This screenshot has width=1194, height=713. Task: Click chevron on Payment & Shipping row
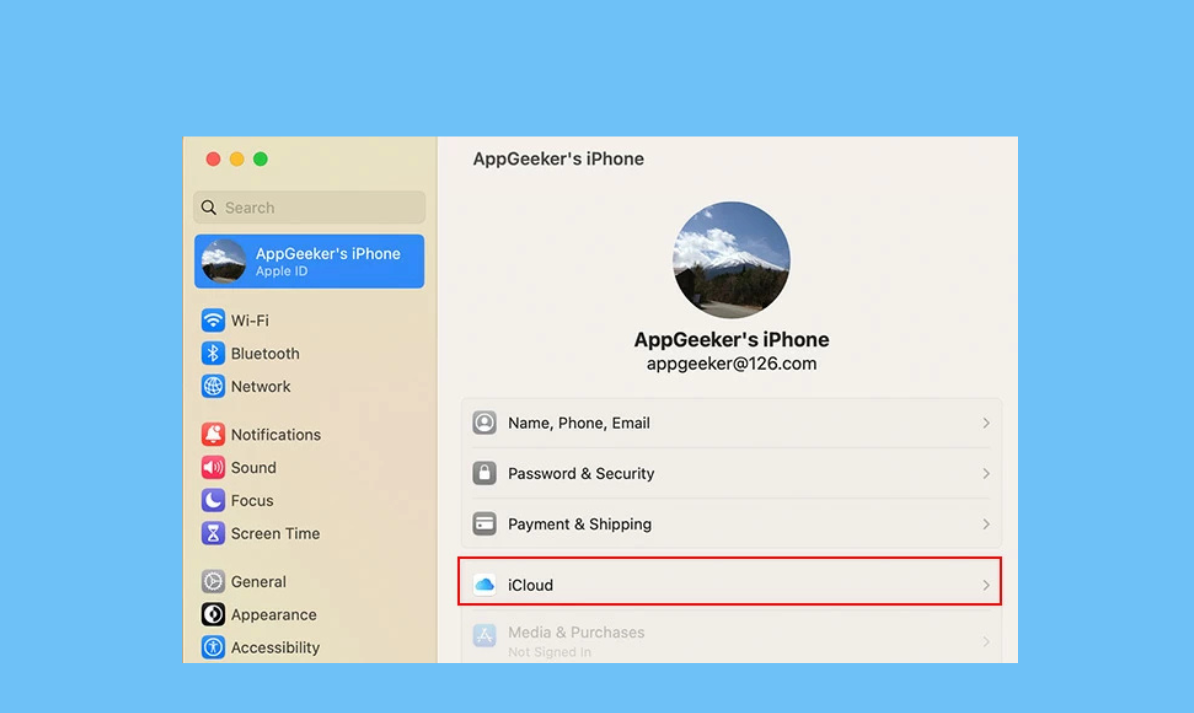click(x=985, y=524)
